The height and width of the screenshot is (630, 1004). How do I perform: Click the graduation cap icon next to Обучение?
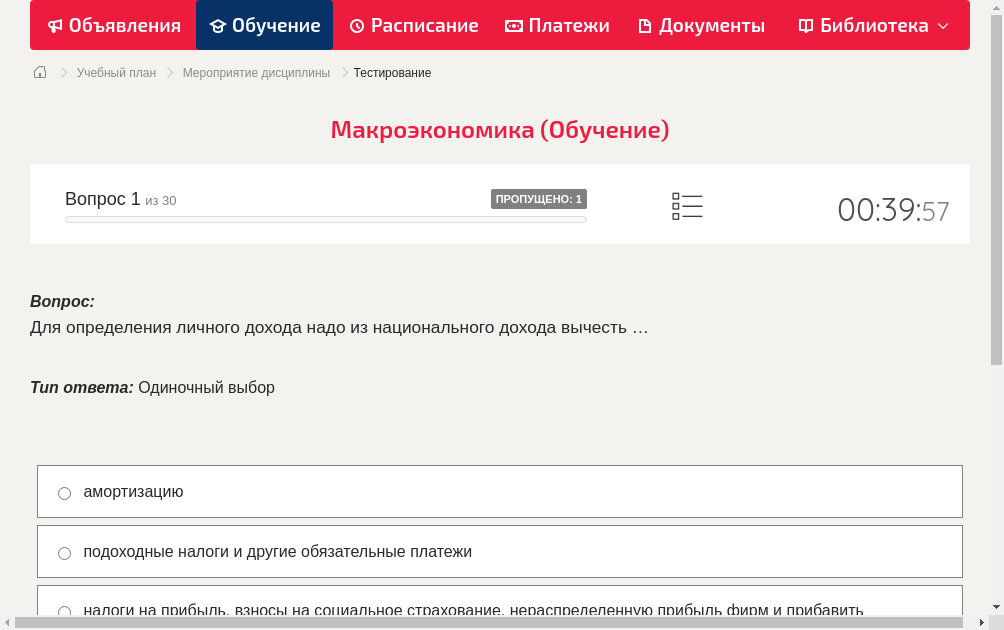coord(219,25)
